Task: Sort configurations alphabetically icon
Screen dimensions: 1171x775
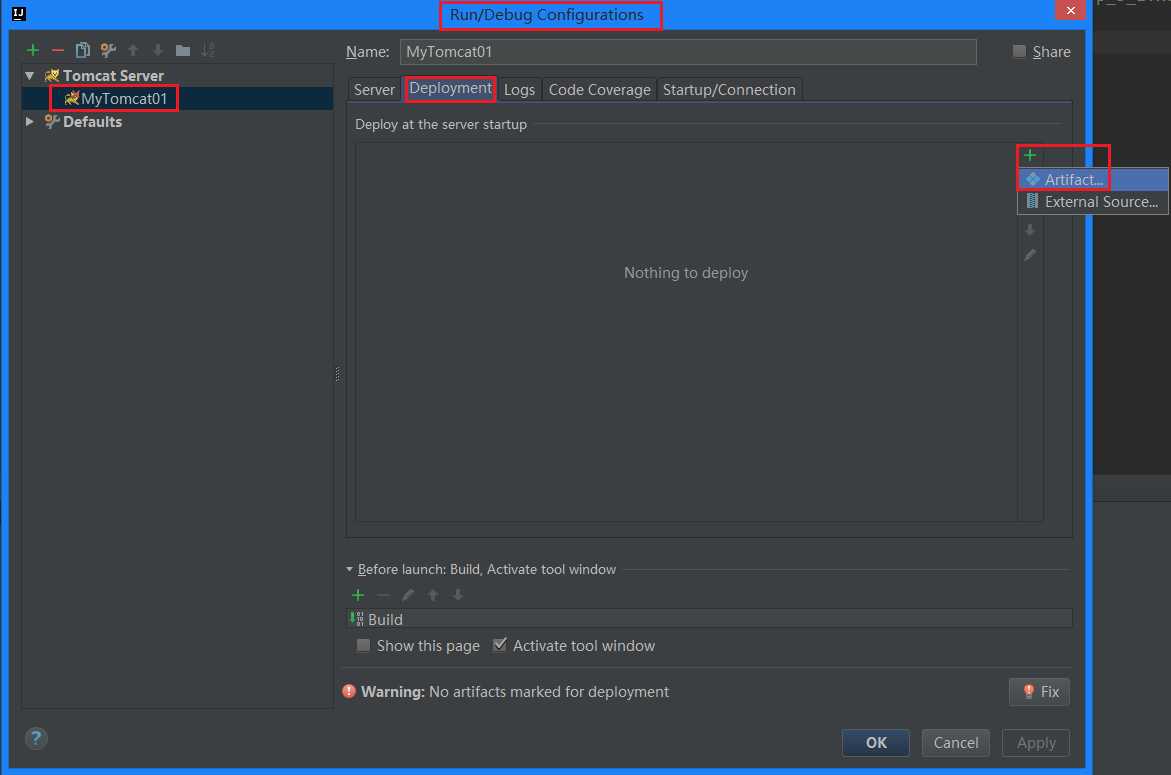Action: tap(208, 50)
